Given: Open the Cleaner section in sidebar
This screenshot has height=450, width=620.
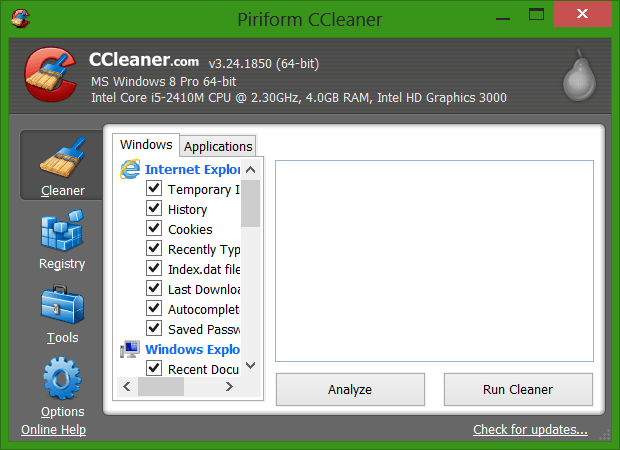Looking at the screenshot, I should tap(62, 165).
